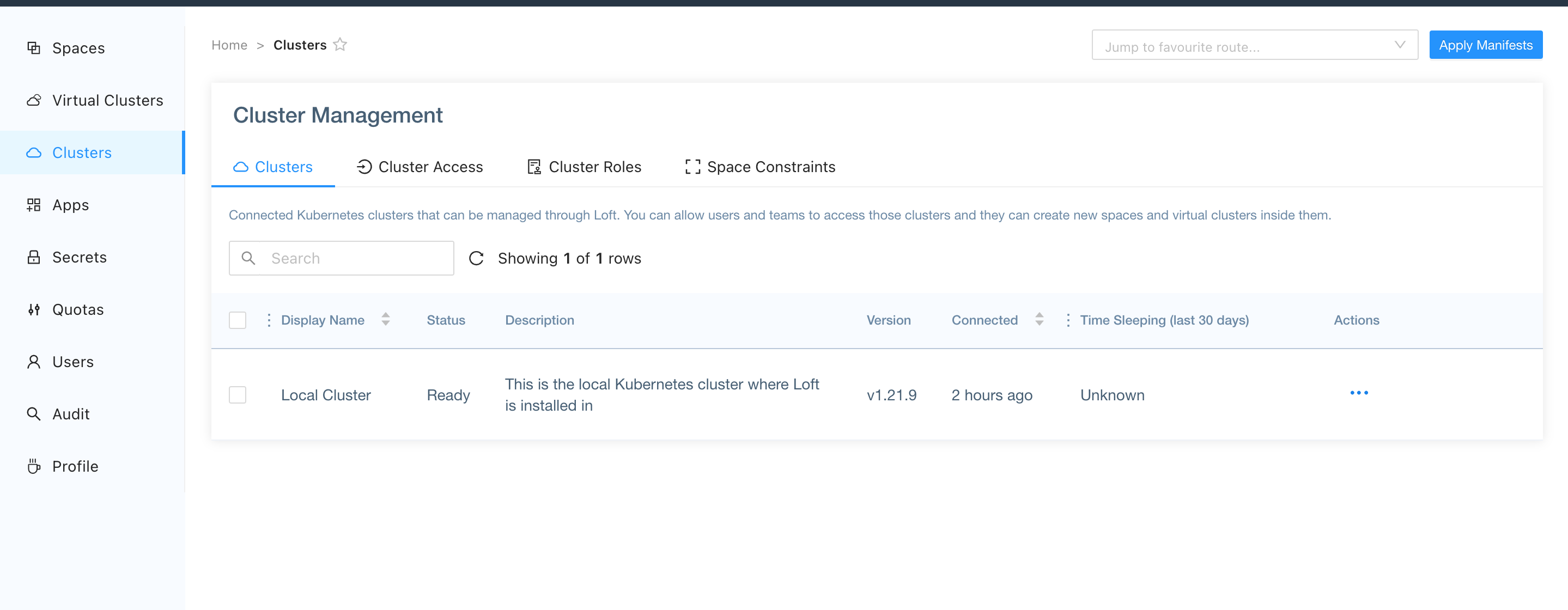Open actions menu for Local Cluster

point(1359,393)
